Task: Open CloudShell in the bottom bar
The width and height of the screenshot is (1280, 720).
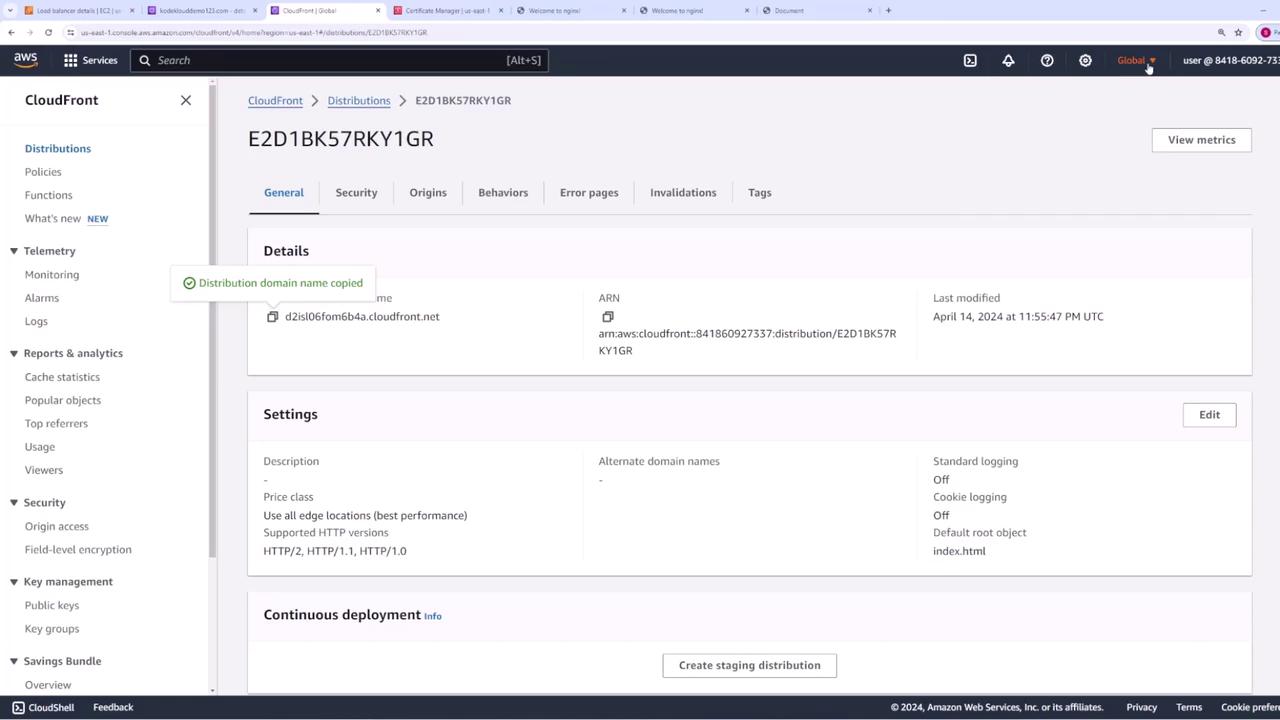Action: (43, 707)
